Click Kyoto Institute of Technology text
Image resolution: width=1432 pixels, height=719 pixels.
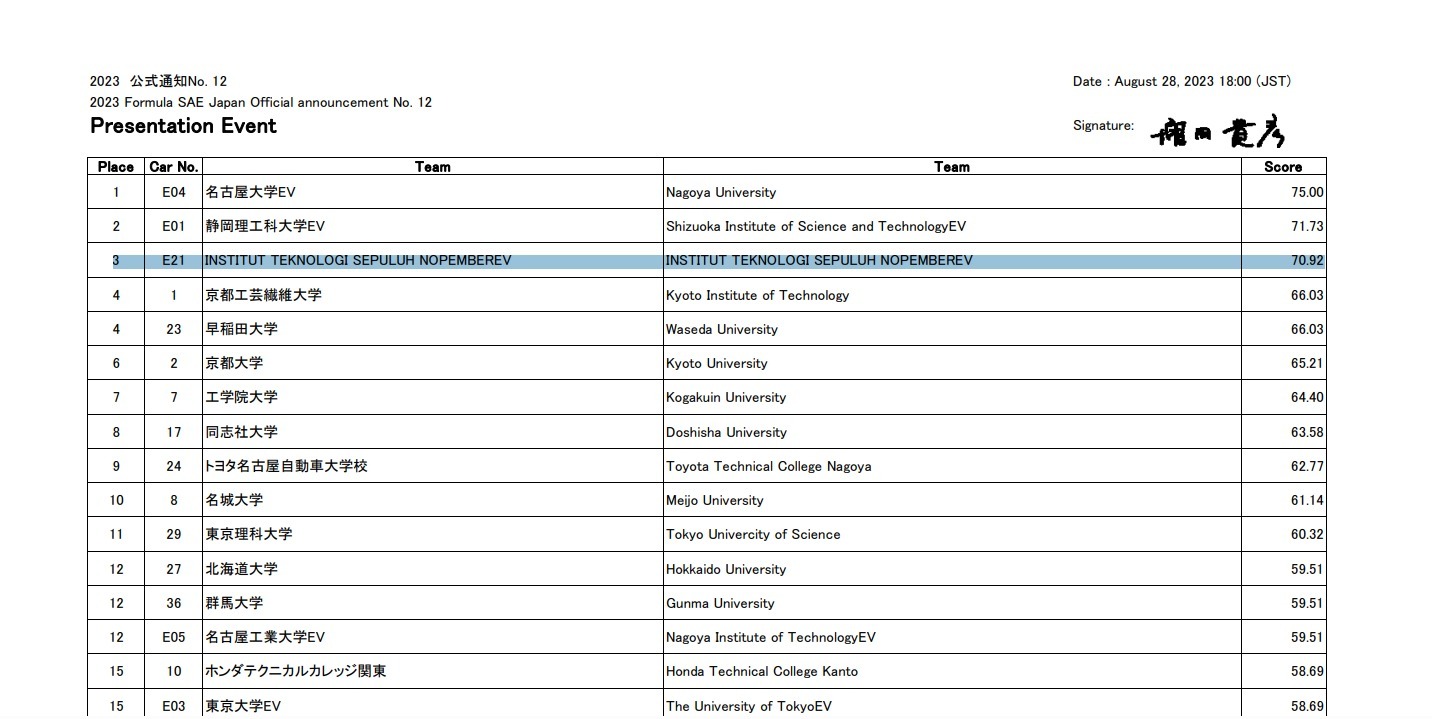757,295
